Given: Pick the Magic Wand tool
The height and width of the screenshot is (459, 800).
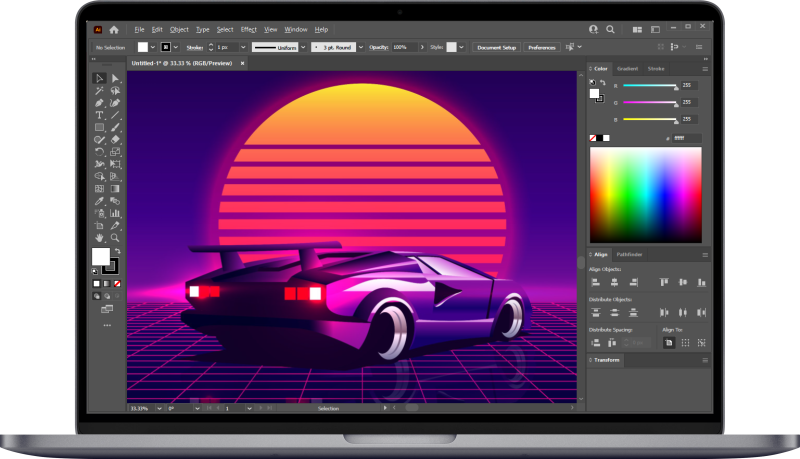Looking at the screenshot, I should pos(99,91).
